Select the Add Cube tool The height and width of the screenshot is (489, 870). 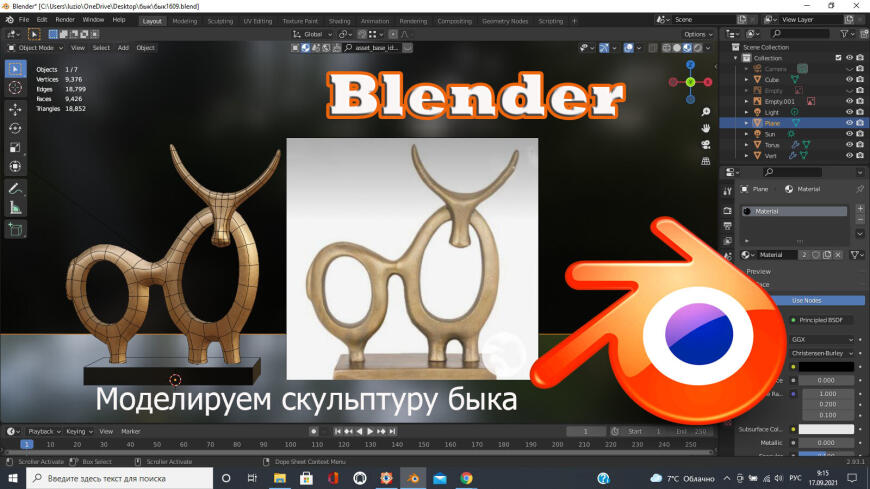click(x=15, y=229)
